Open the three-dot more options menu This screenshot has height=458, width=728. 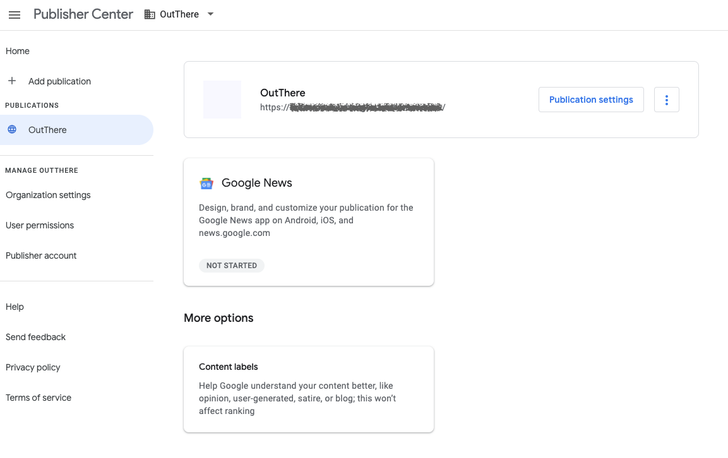coord(666,100)
